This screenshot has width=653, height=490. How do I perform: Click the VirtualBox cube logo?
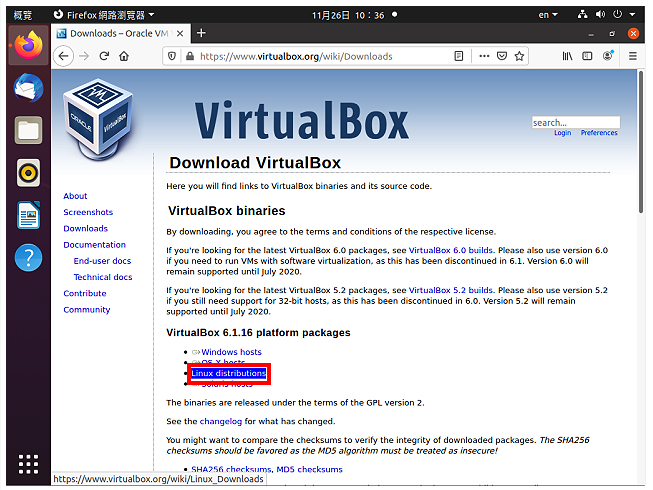tap(98, 119)
